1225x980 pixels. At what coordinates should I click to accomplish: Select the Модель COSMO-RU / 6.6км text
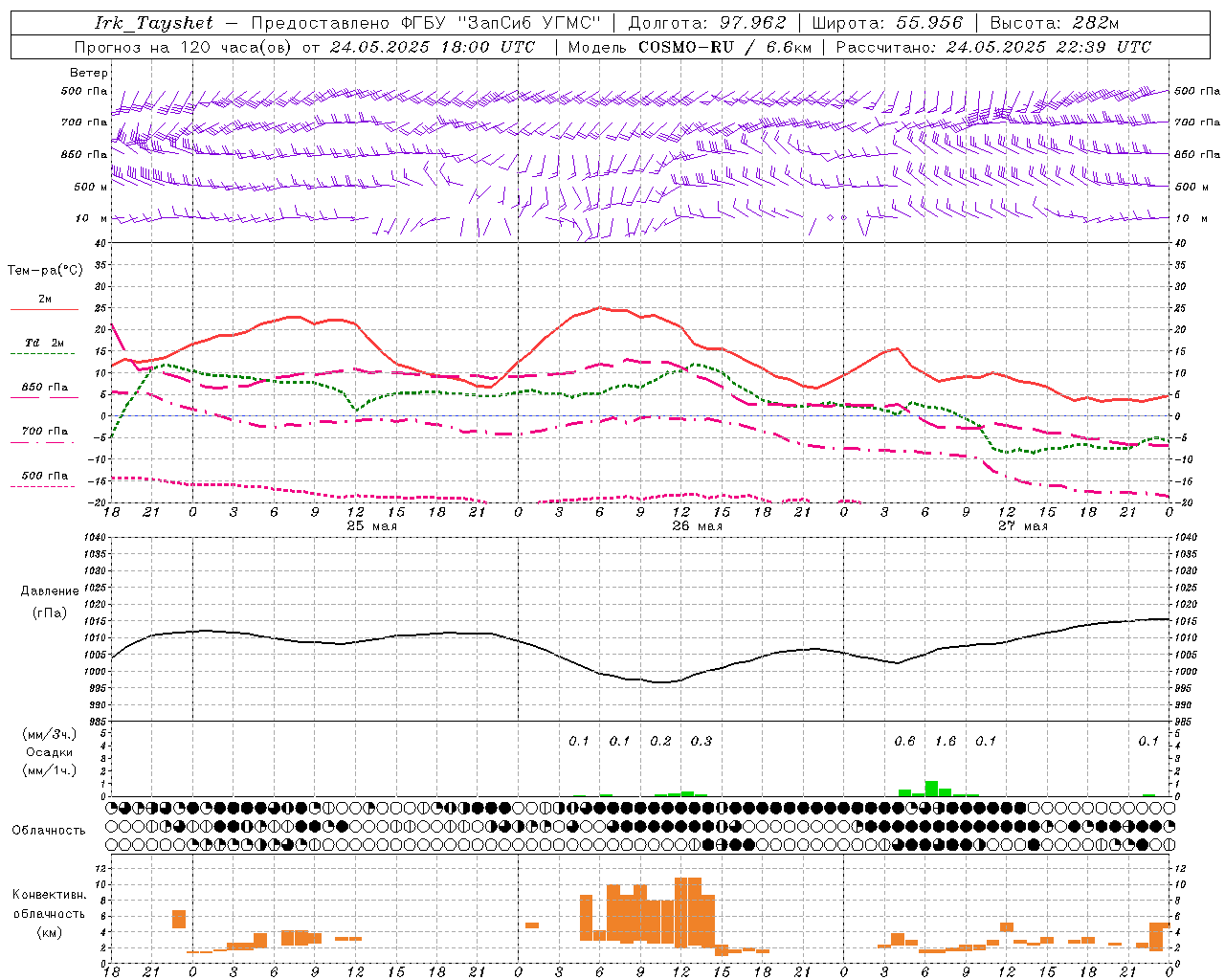click(x=690, y=47)
